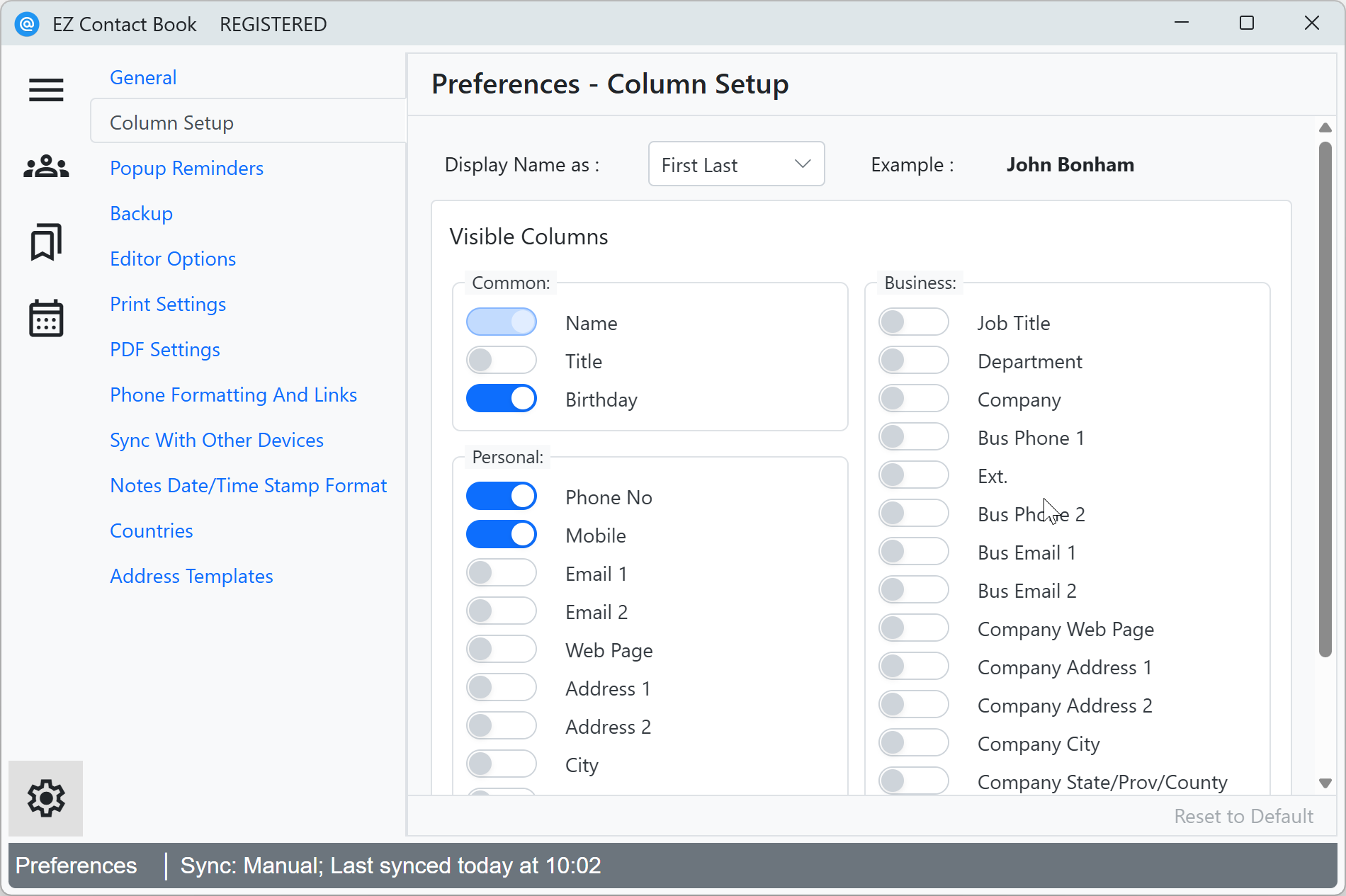Enable the Job Title column toggle

pyautogui.click(x=913, y=322)
